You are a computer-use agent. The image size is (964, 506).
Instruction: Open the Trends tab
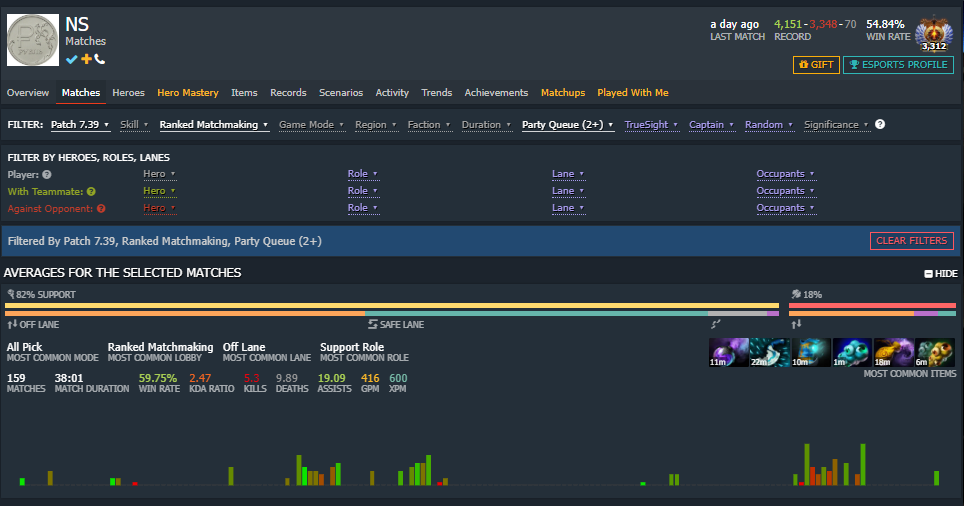click(x=437, y=93)
